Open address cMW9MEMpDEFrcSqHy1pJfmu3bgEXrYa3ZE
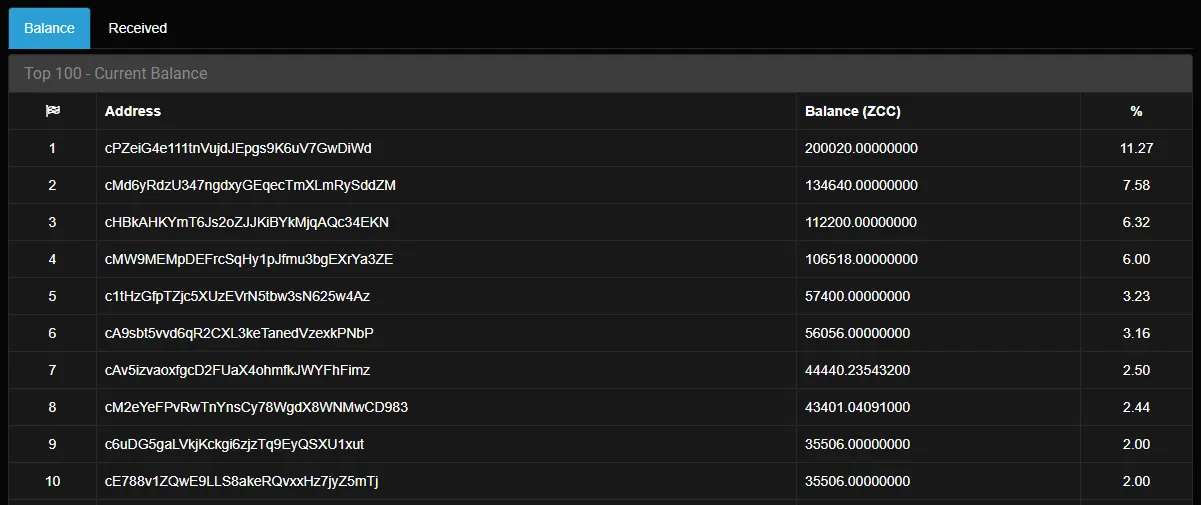 point(249,259)
